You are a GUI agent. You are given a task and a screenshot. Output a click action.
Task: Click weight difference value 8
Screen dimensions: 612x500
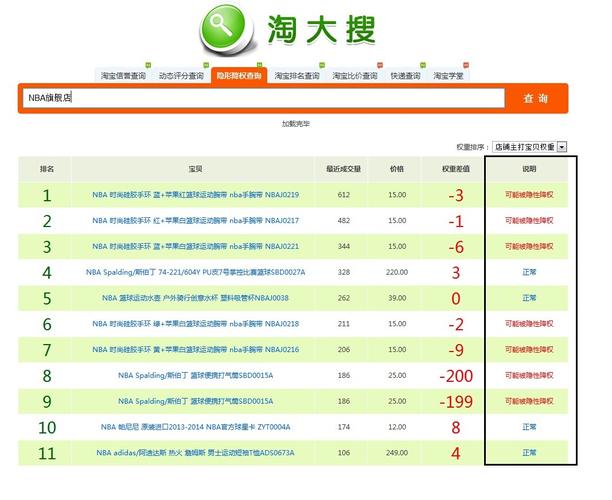(456, 427)
